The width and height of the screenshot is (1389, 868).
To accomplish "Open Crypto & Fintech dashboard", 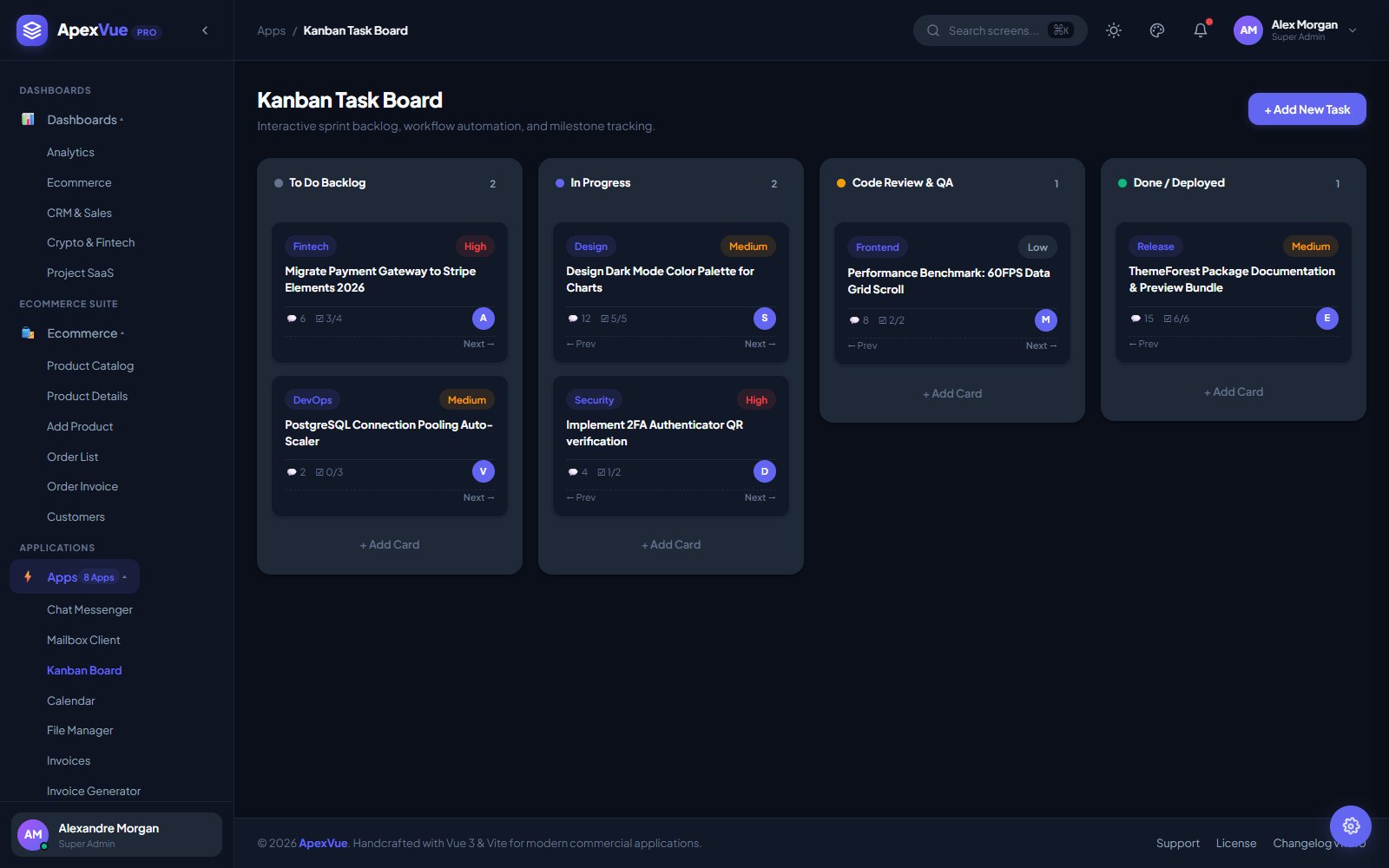I will [x=91, y=242].
